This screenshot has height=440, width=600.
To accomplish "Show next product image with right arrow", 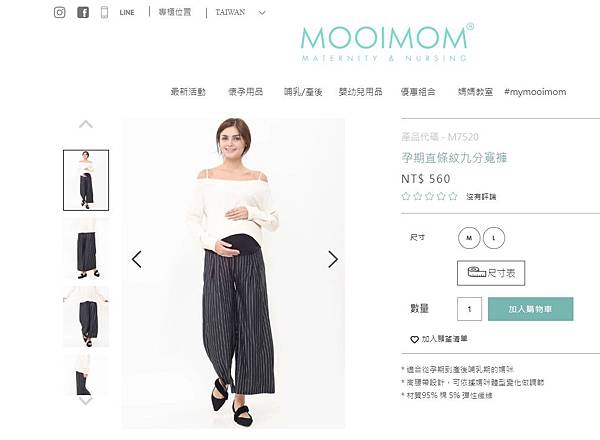I will coord(333,259).
